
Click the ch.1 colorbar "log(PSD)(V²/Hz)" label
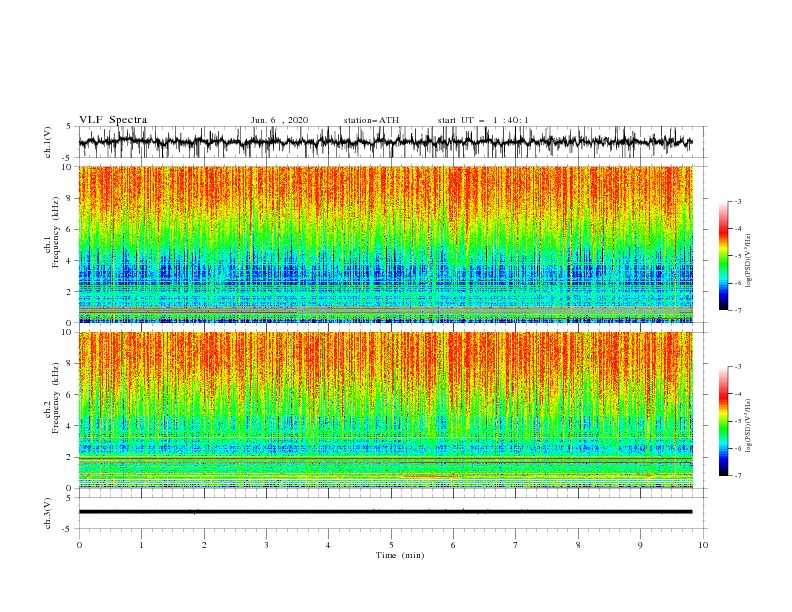coord(749,261)
